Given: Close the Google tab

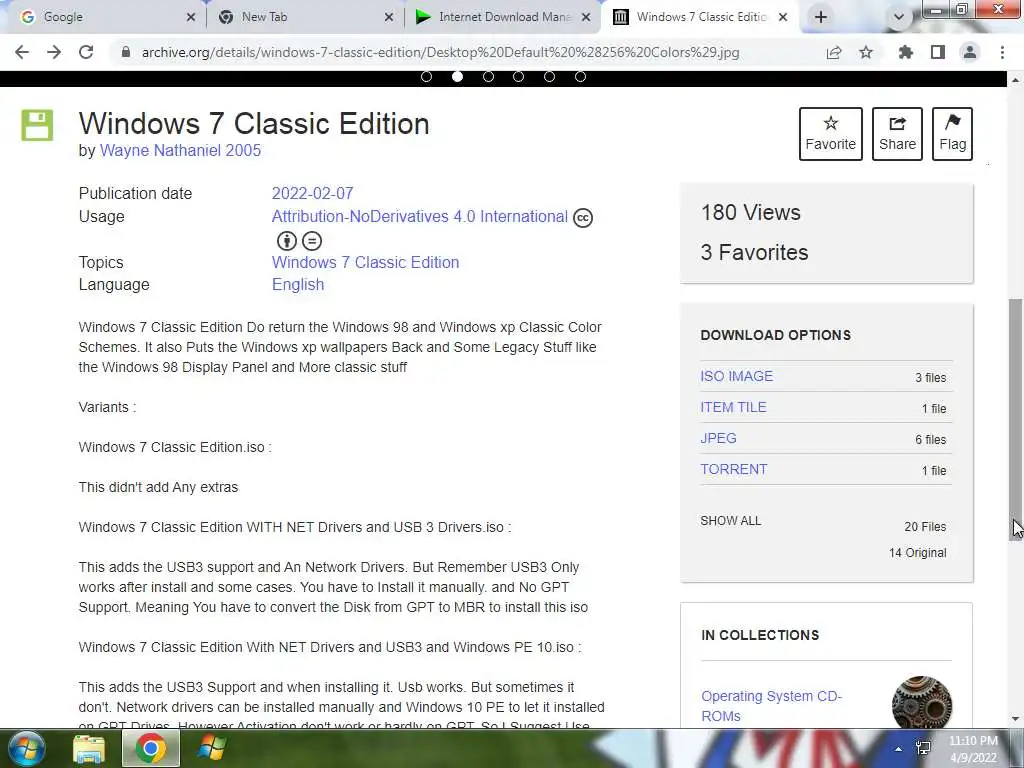Looking at the screenshot, I should tap(191, 17).
